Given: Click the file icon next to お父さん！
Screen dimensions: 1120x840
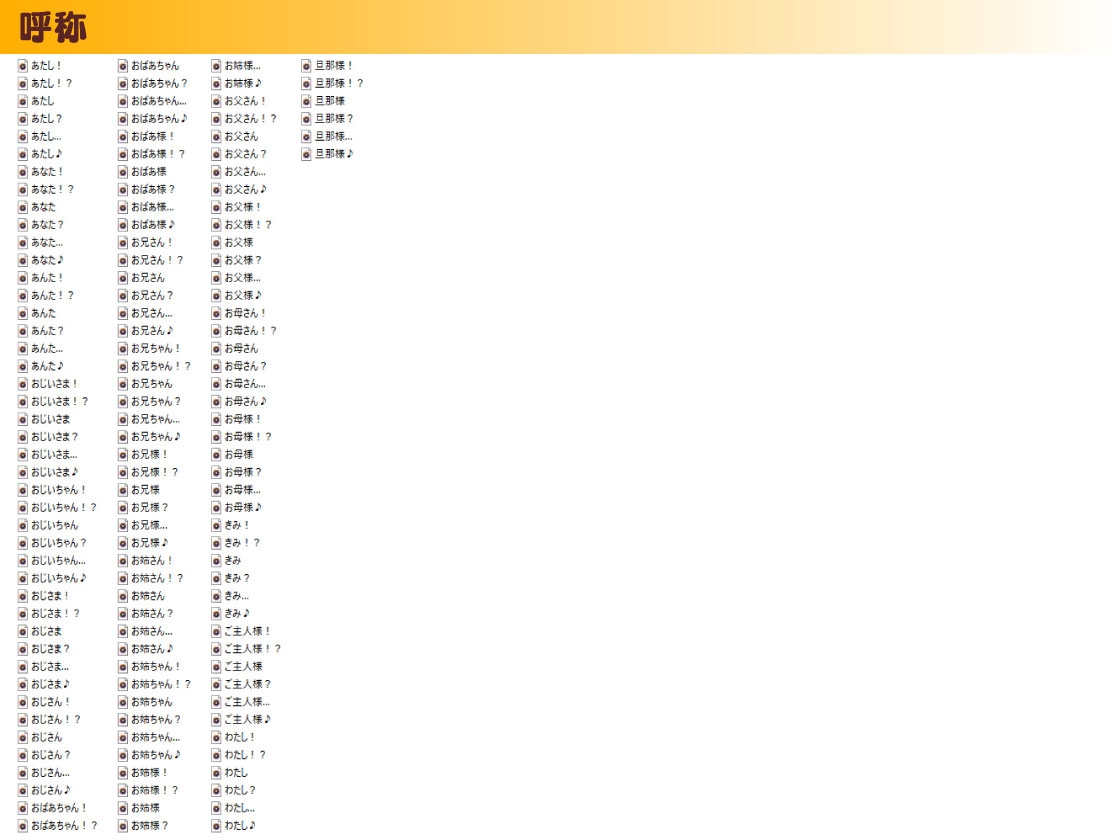Looking at the screenshot, I should [216, 101].
